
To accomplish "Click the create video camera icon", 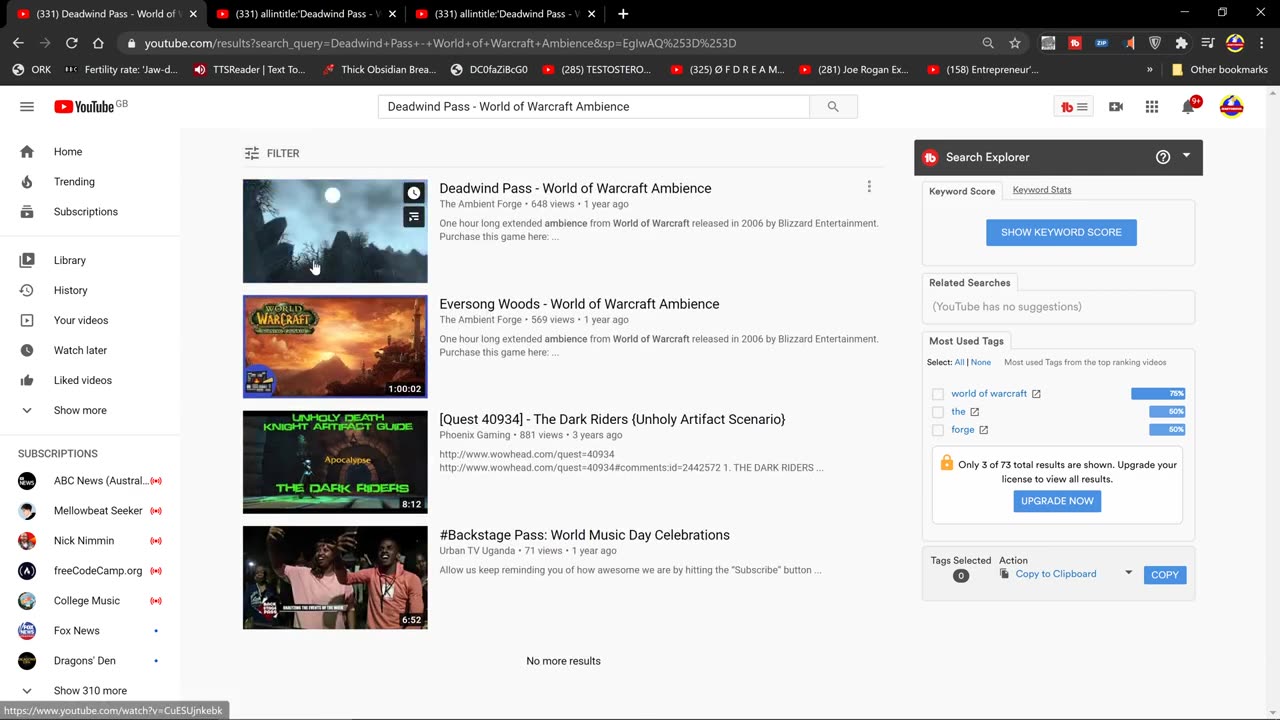I will (x=1116, y=107).
